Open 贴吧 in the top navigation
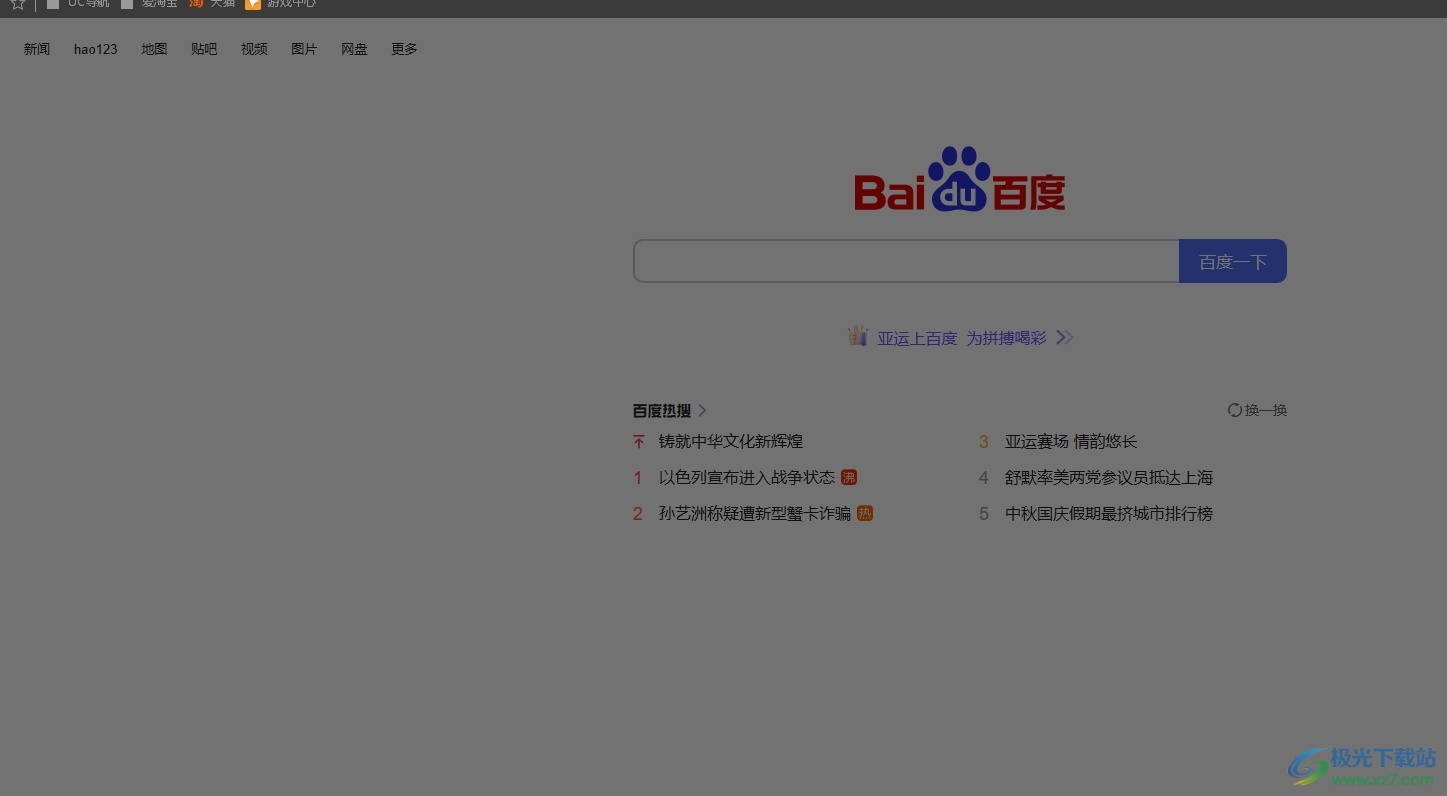Image resolution: width=1447 pixels, height=796 pixels. [x=204, y=49]
